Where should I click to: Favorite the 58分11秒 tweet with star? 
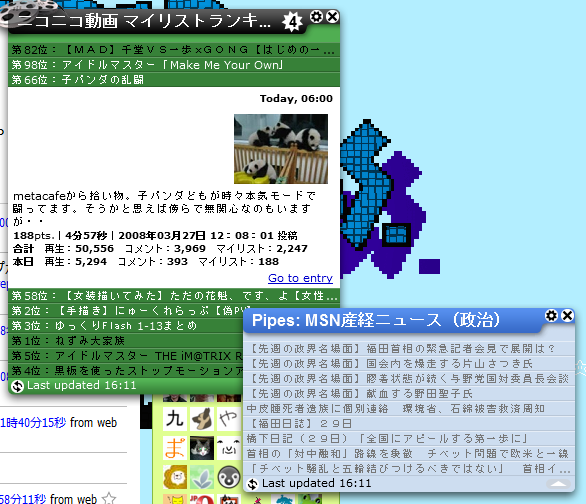click(x=109, y=498)
